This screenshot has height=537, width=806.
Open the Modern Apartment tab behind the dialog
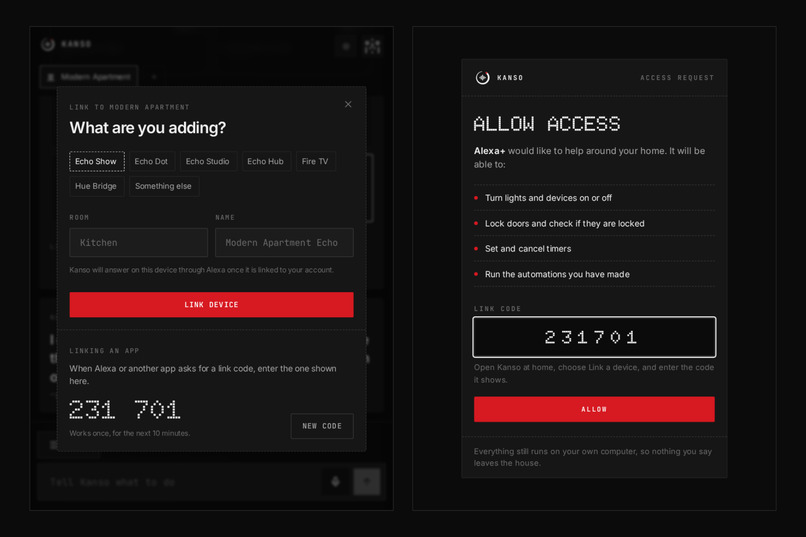pos(89,77)
